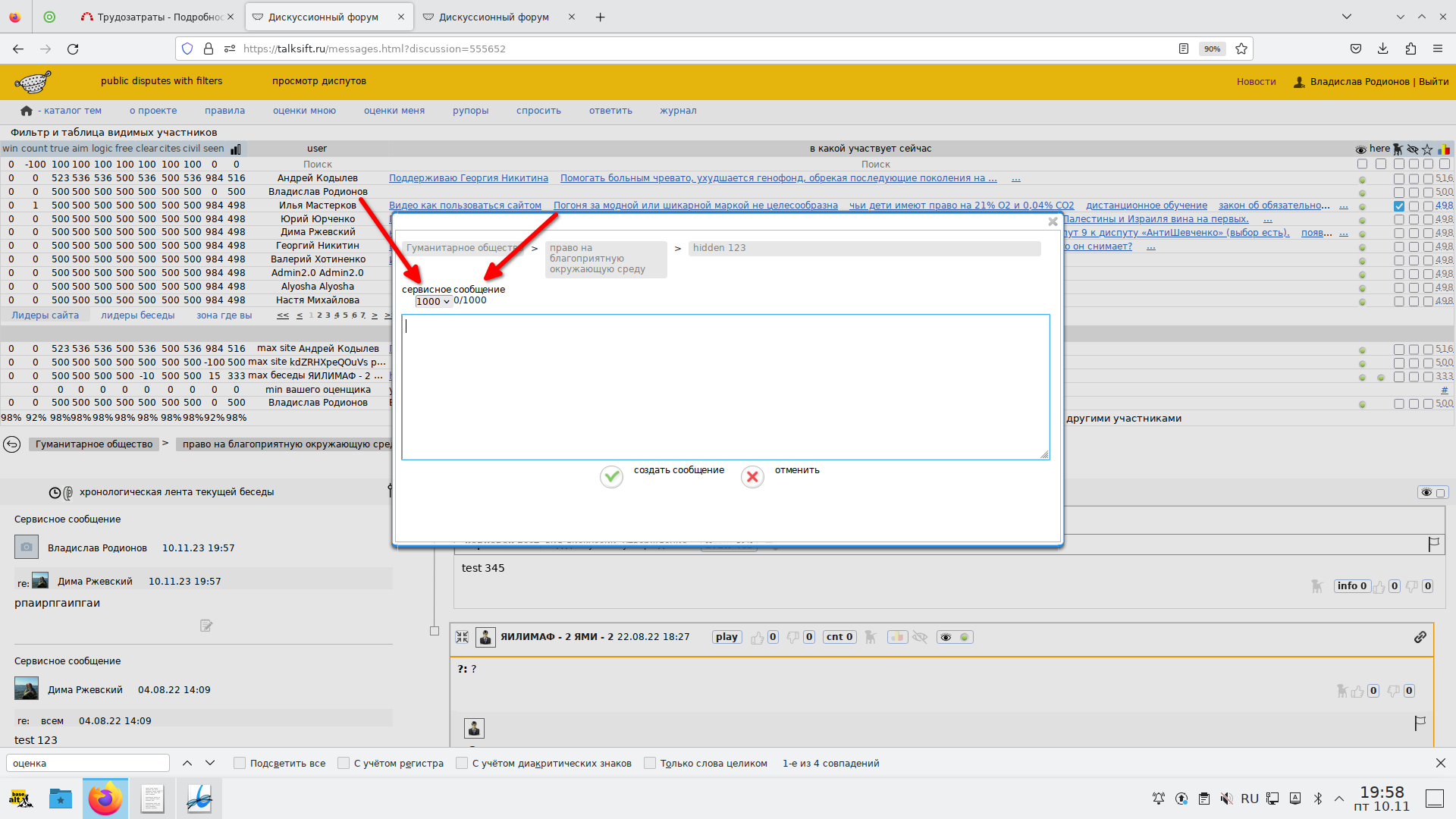The image size is (1456, 819).
Task: Click the eye icon in table header
Action: [1361, 149]
